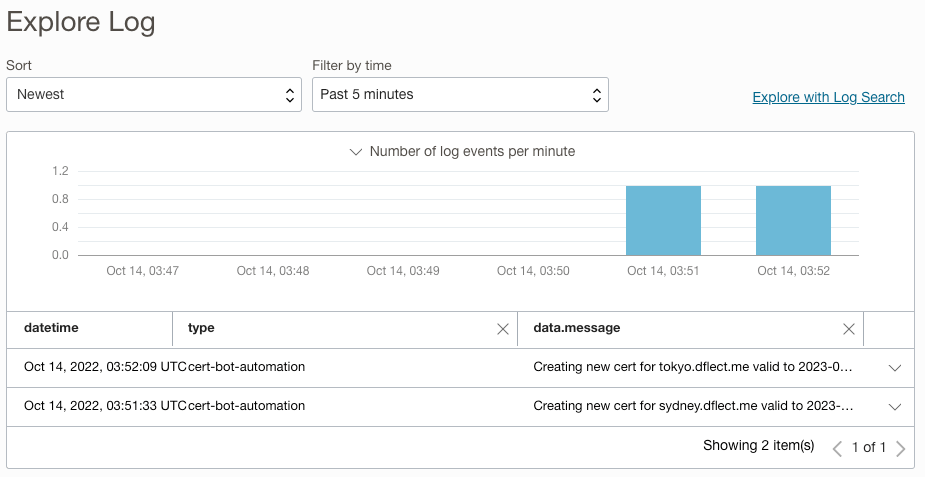
Task: Click the sydney.dflect.me cert message text
Action: 692,406
